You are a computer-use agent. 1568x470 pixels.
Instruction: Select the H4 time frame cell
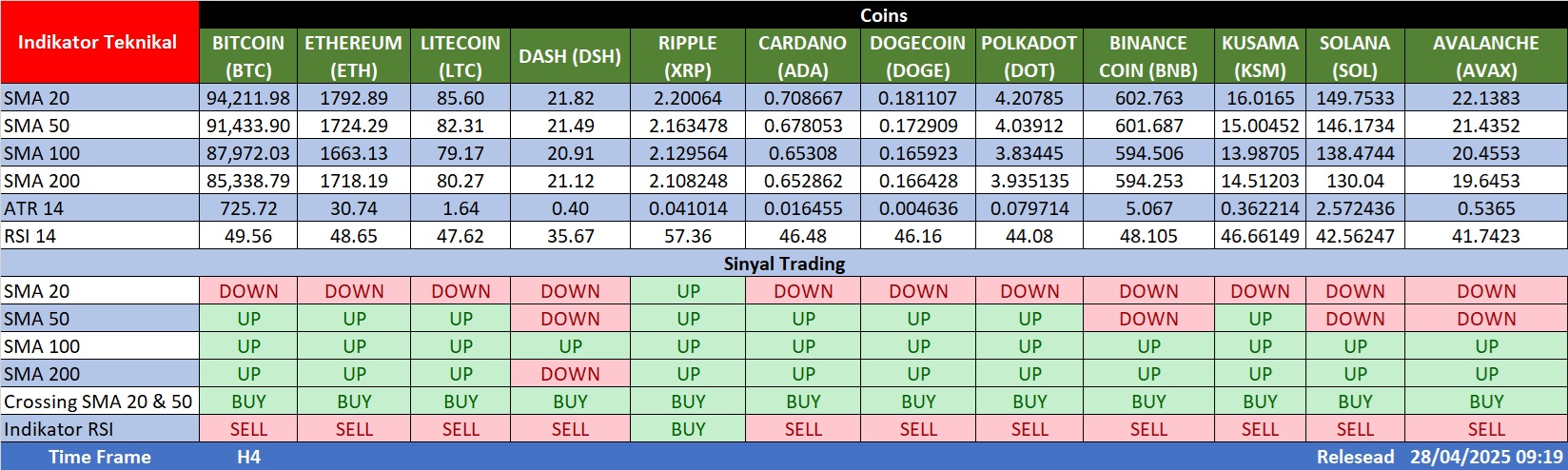pos(248,457)
